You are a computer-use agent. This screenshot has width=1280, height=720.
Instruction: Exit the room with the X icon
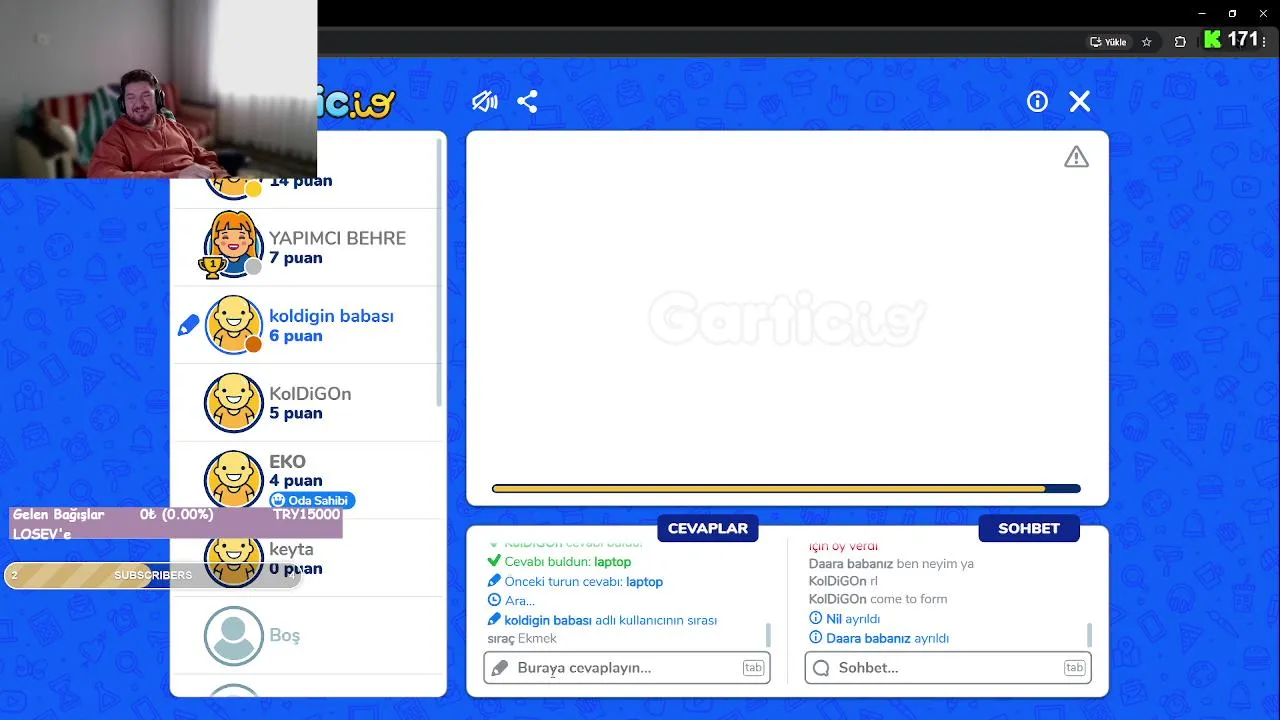tap(1080, 101)
